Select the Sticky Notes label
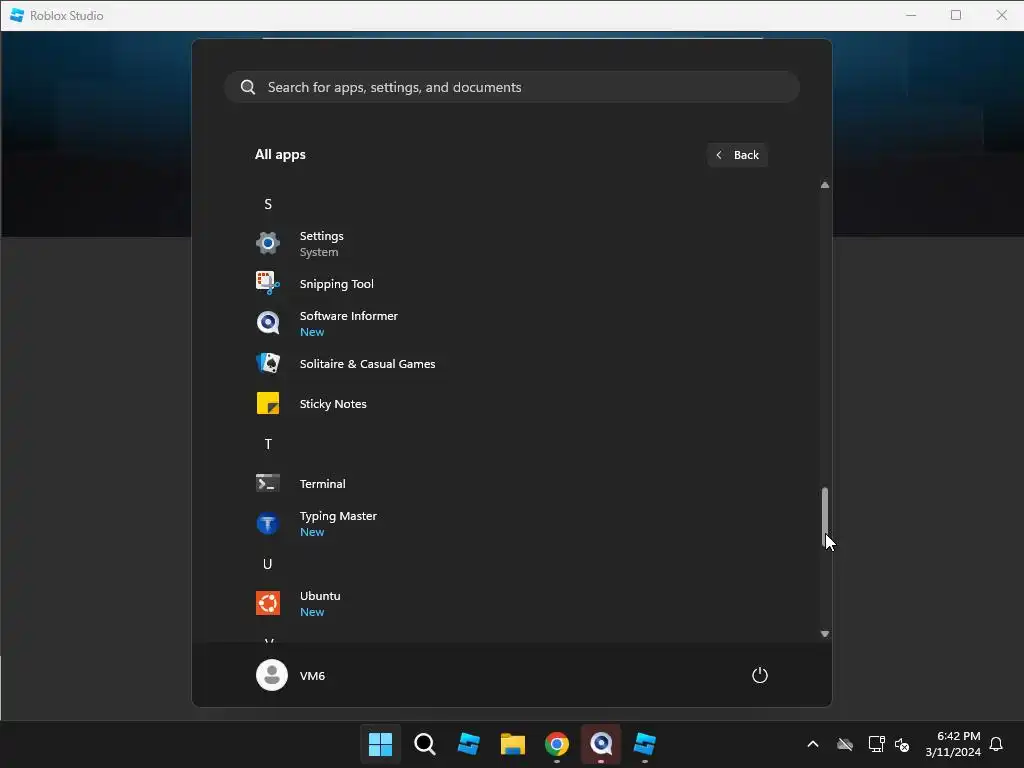This screenshot has width=1024, height=768. (333, 404)
